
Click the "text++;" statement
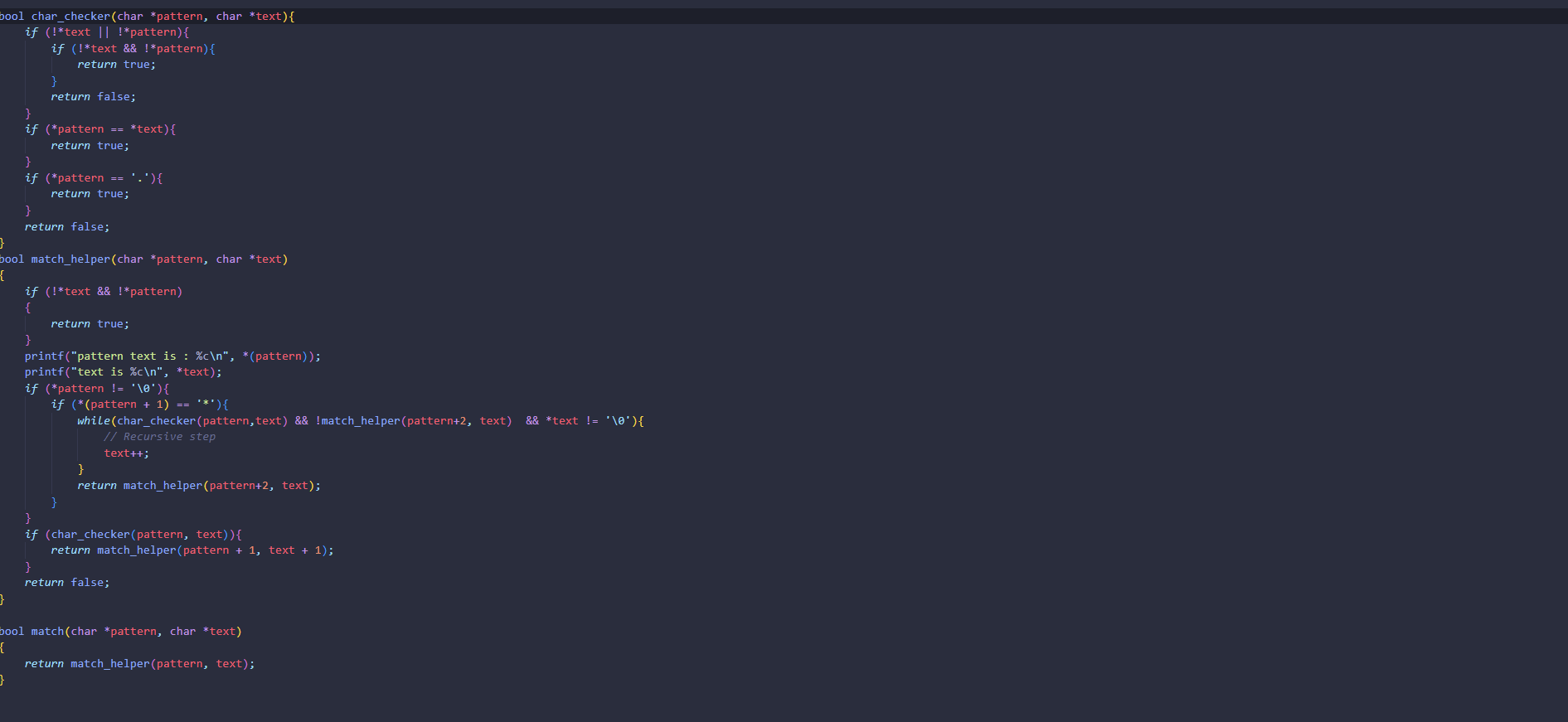[x=126, y=453]
